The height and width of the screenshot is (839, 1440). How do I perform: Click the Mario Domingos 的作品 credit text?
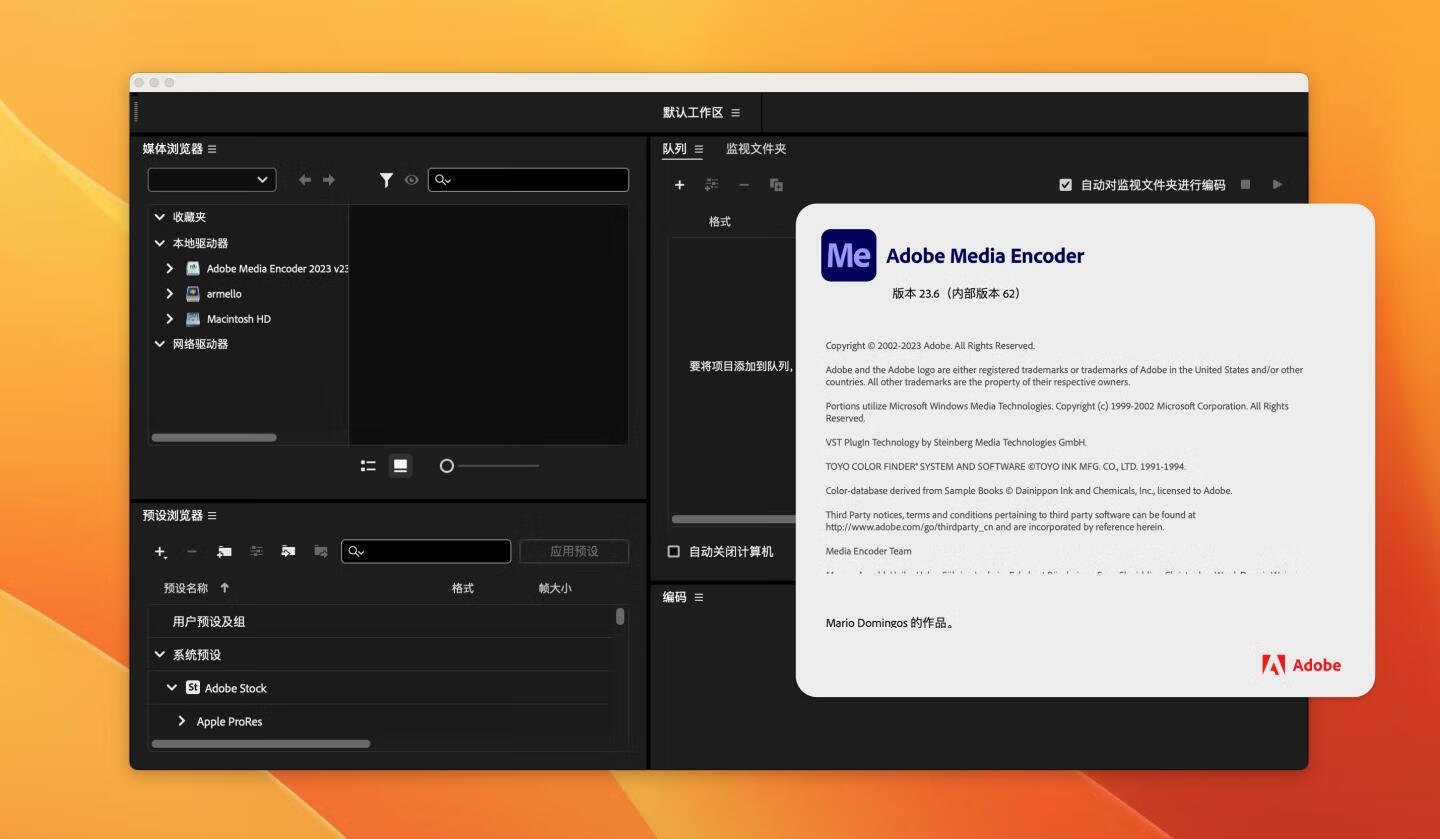point(890,623)
